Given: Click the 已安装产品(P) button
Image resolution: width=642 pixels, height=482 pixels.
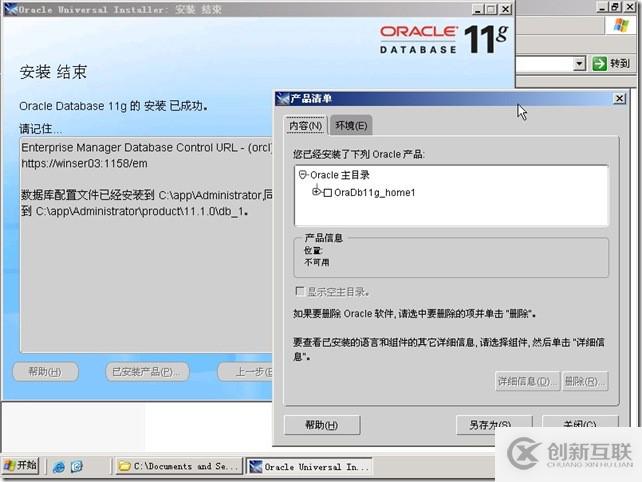Looking at the screenshot, I should [x=147, y=372].
